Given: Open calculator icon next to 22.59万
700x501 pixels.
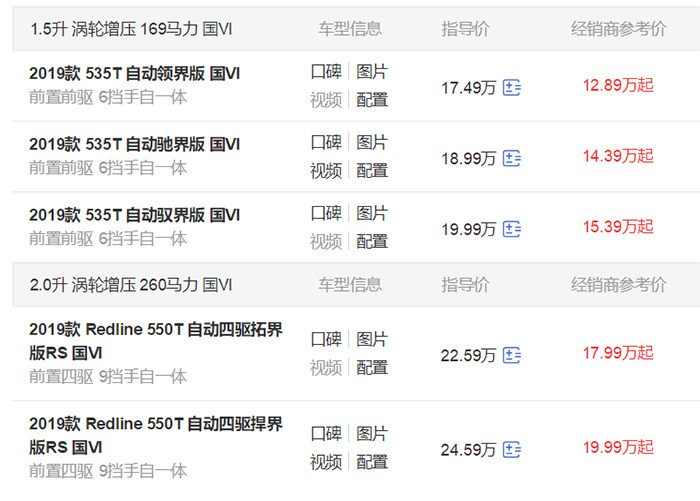Looking at the screenshot, I should [512, 355].
